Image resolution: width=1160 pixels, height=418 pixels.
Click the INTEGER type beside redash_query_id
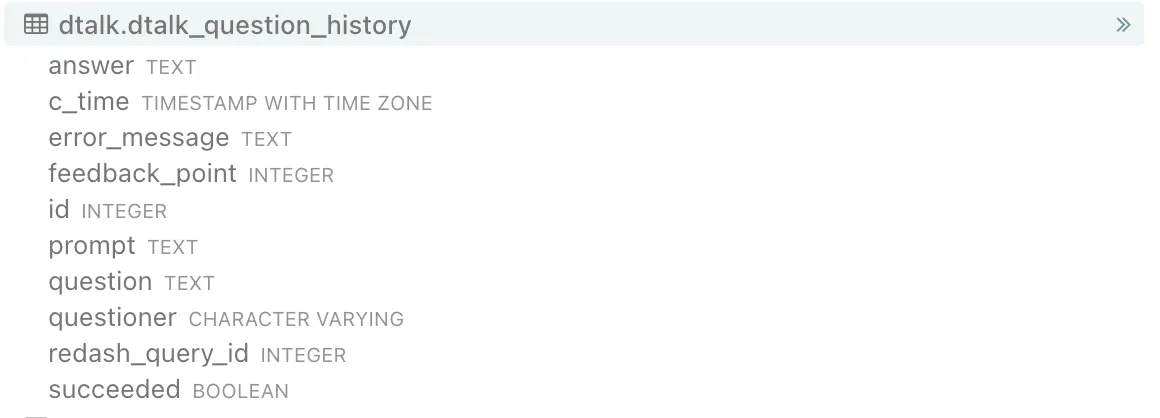(x=303, y=356)
